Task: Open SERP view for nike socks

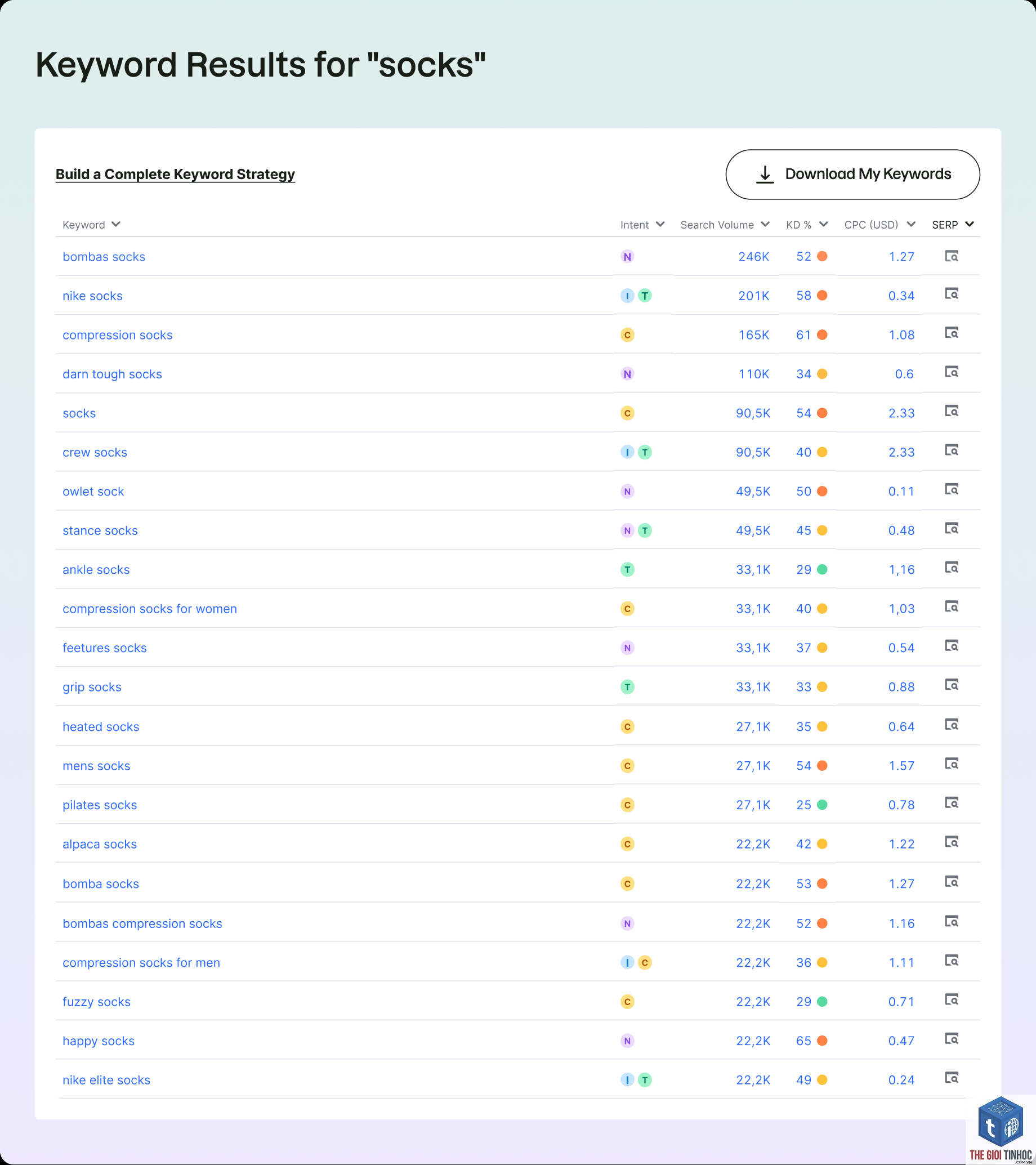Action: pyautogui.click(x=951, y=293)
